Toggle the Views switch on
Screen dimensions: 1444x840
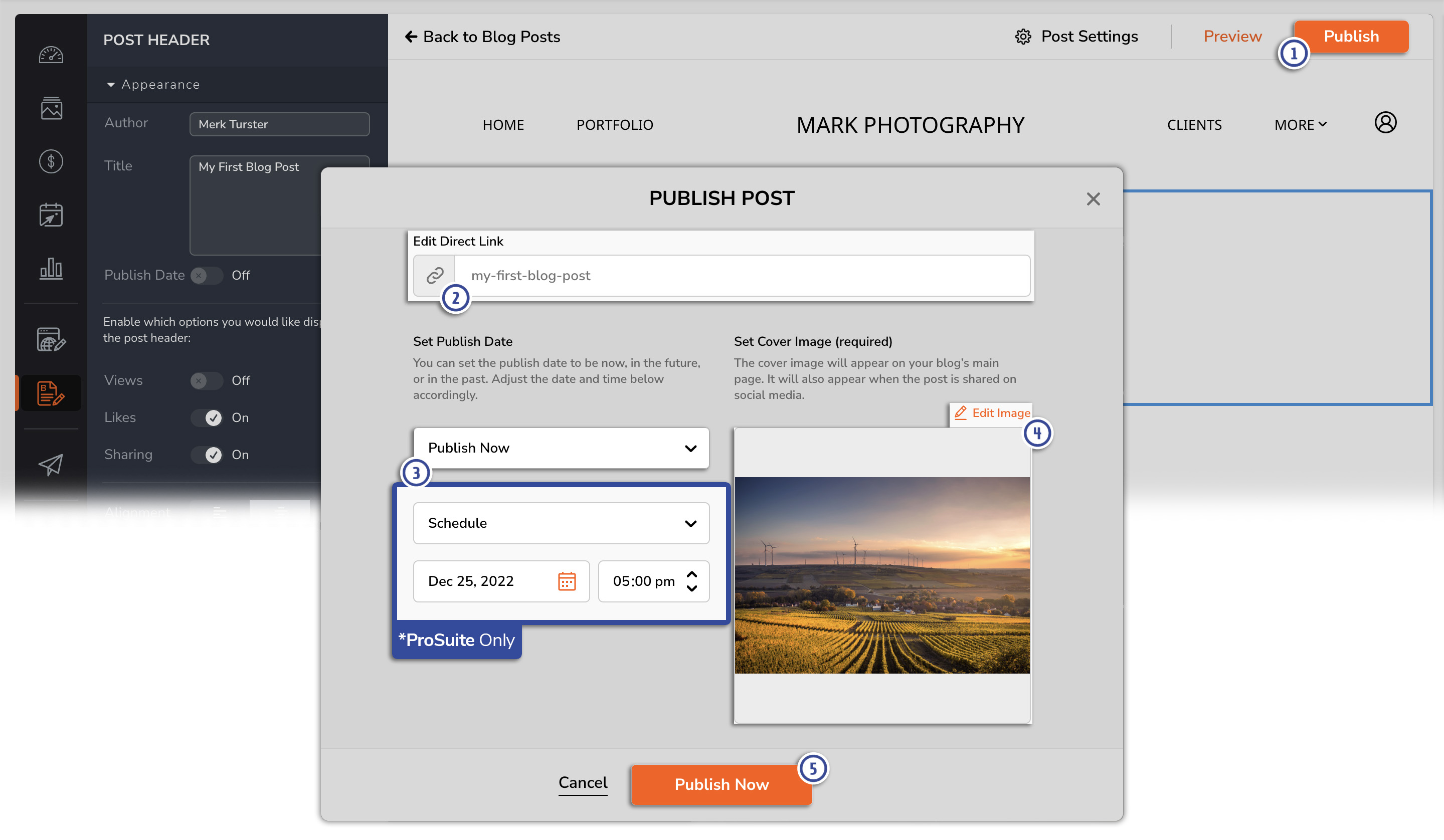click(206, 380)
